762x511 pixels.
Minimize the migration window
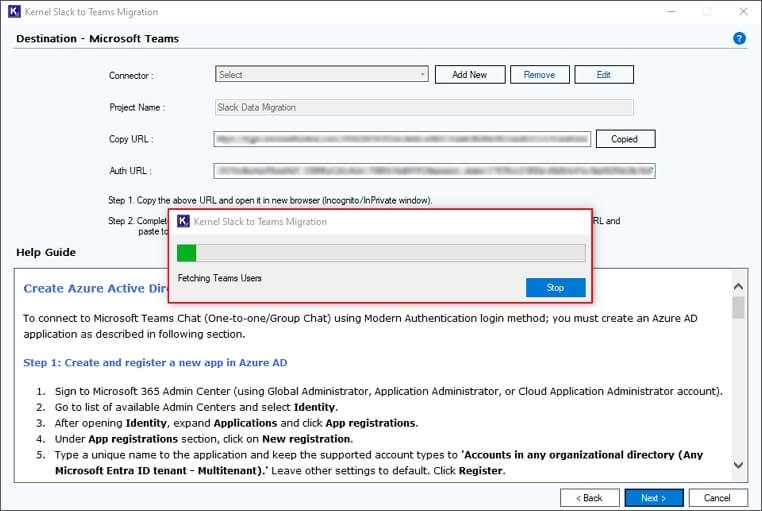point(672,12)
